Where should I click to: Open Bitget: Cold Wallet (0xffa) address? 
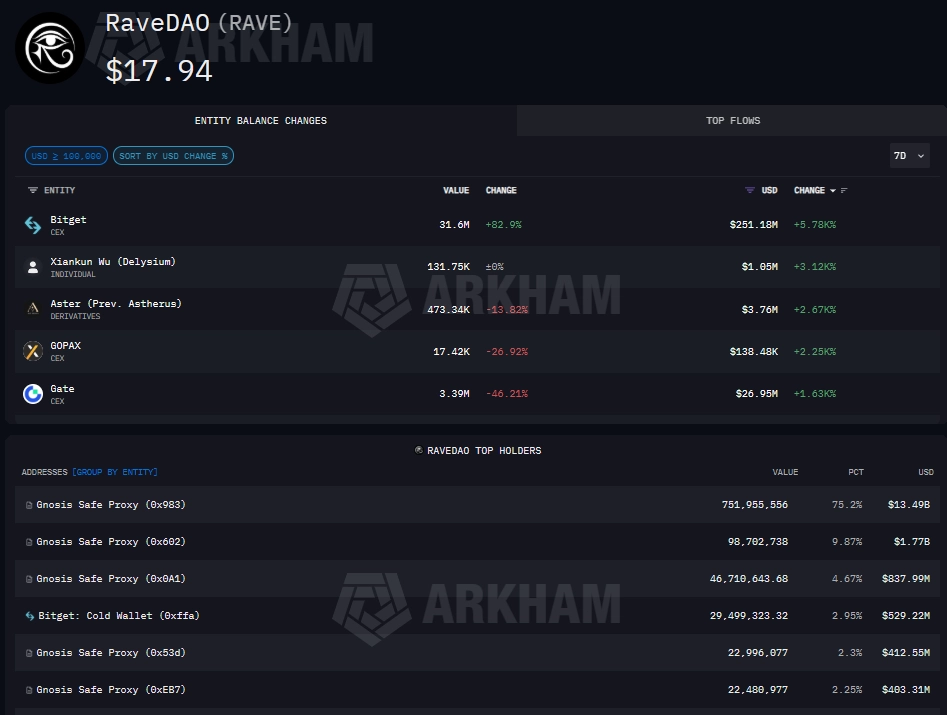[x=118, y=616]
